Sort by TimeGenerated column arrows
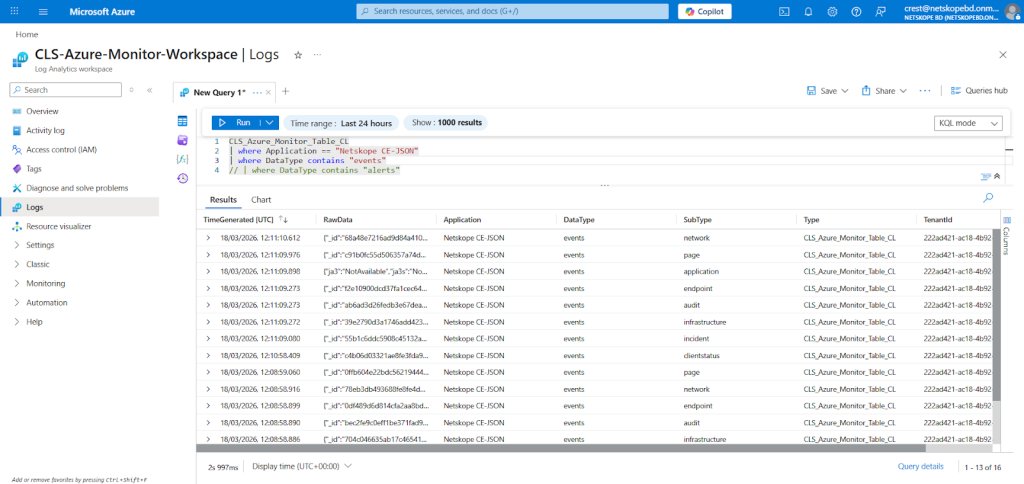This screenshot has height=484, width=1024. (x=283, y=219)
